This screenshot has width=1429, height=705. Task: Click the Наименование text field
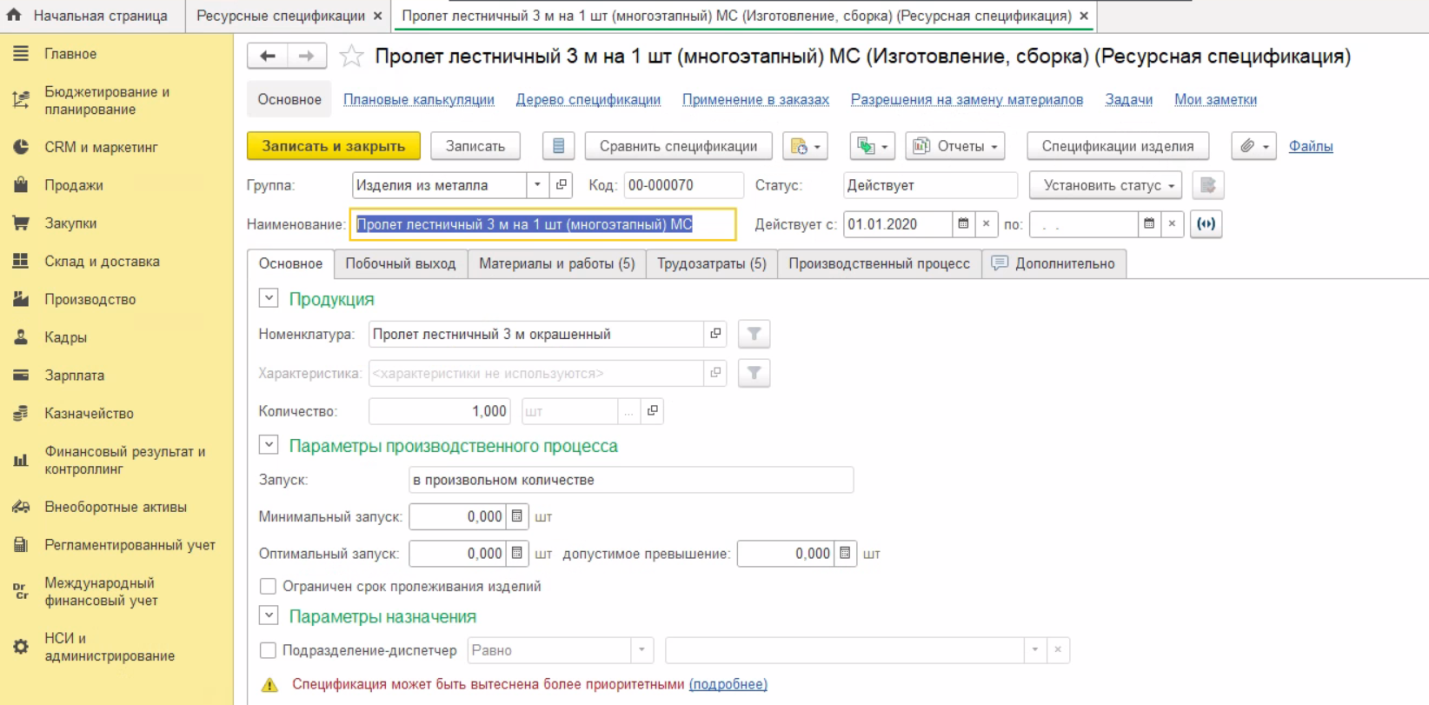click(x=542, y=224)
